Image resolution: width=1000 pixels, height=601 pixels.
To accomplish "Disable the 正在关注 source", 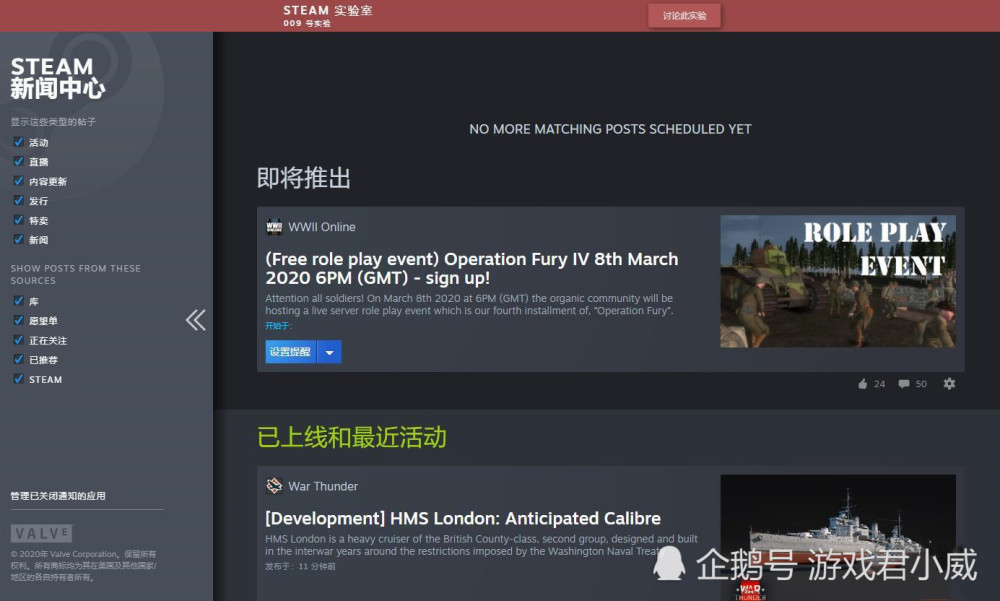I will click(18, 339).
